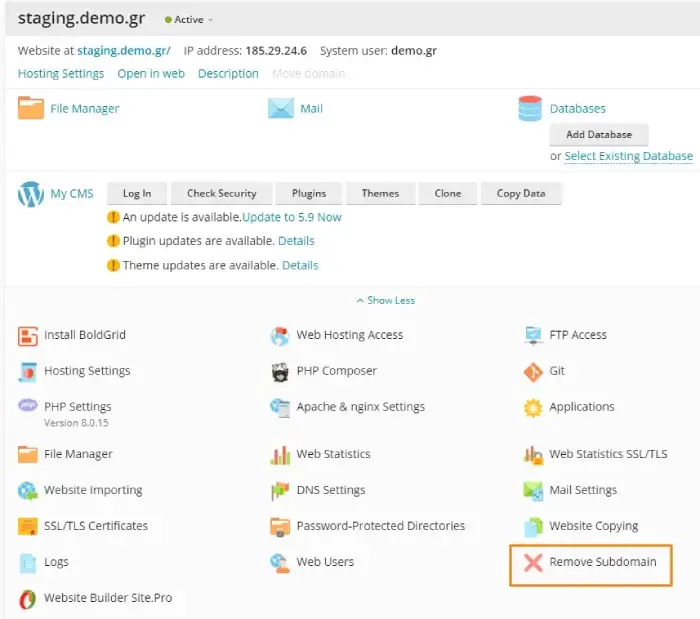Click the Add Database button
This screenshot has height=619, width=700.
coord(599,134)
